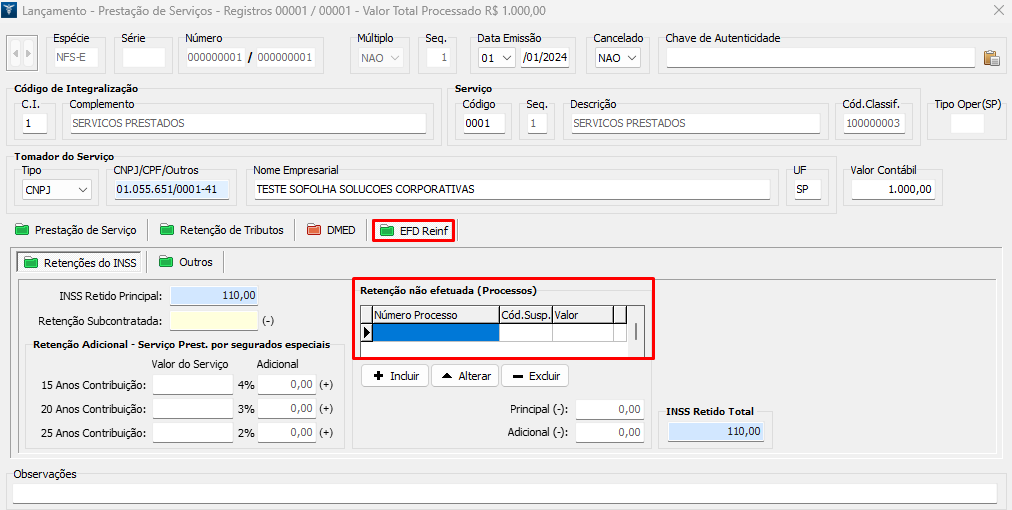Open the Prestação de Serviço tab
This screenshot has height=510, width=1012.
coord(77,230)
